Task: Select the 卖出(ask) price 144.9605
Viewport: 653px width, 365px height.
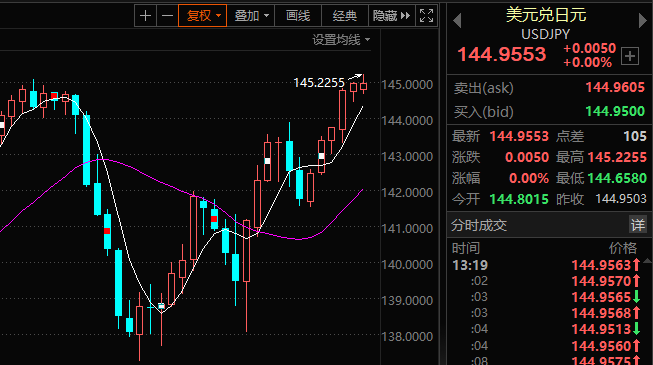Action: [615, 88]
